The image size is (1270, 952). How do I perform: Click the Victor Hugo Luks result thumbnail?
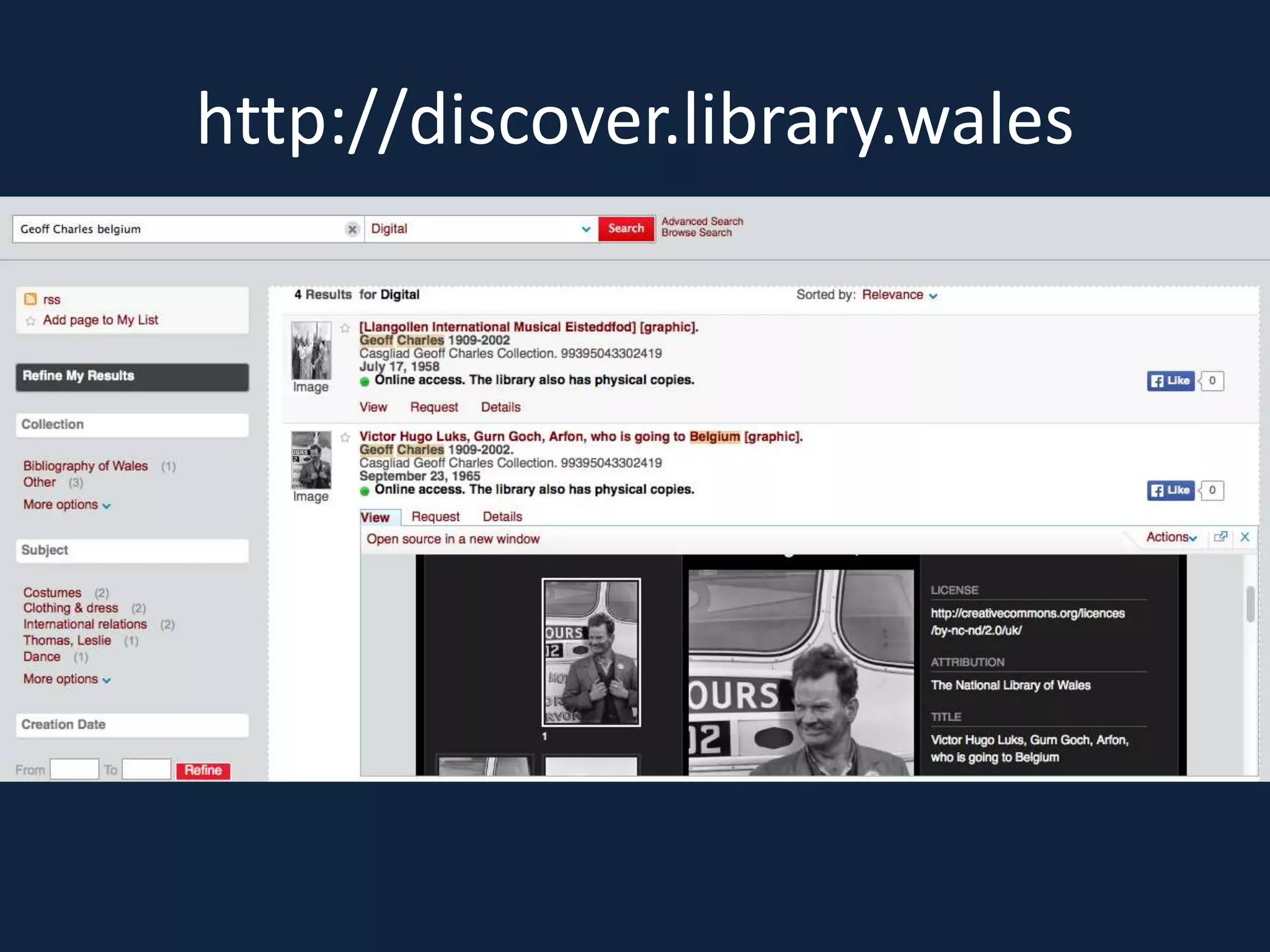[x=311, y=460]
